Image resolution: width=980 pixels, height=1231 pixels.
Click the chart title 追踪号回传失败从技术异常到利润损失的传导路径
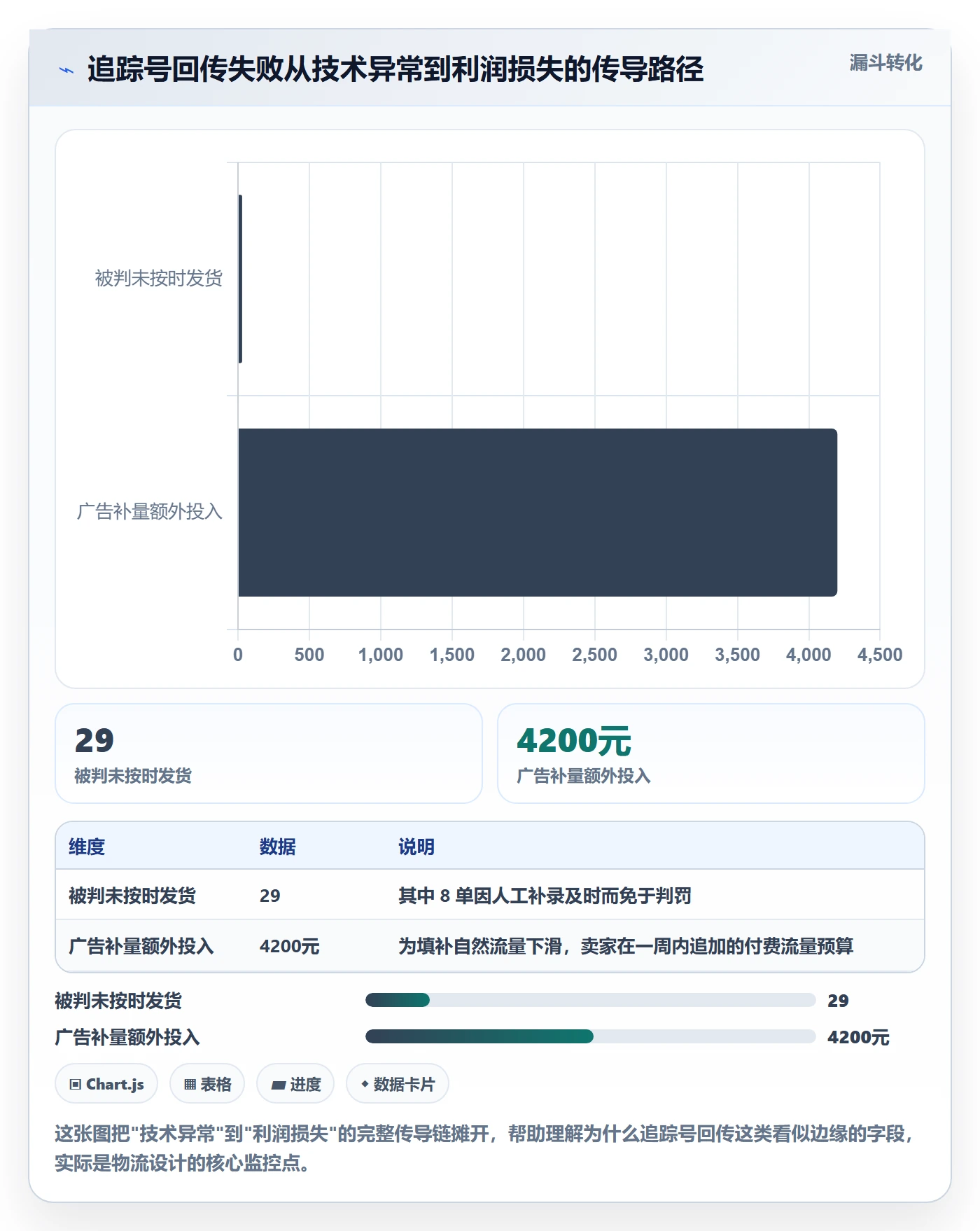tap(395, 69)
